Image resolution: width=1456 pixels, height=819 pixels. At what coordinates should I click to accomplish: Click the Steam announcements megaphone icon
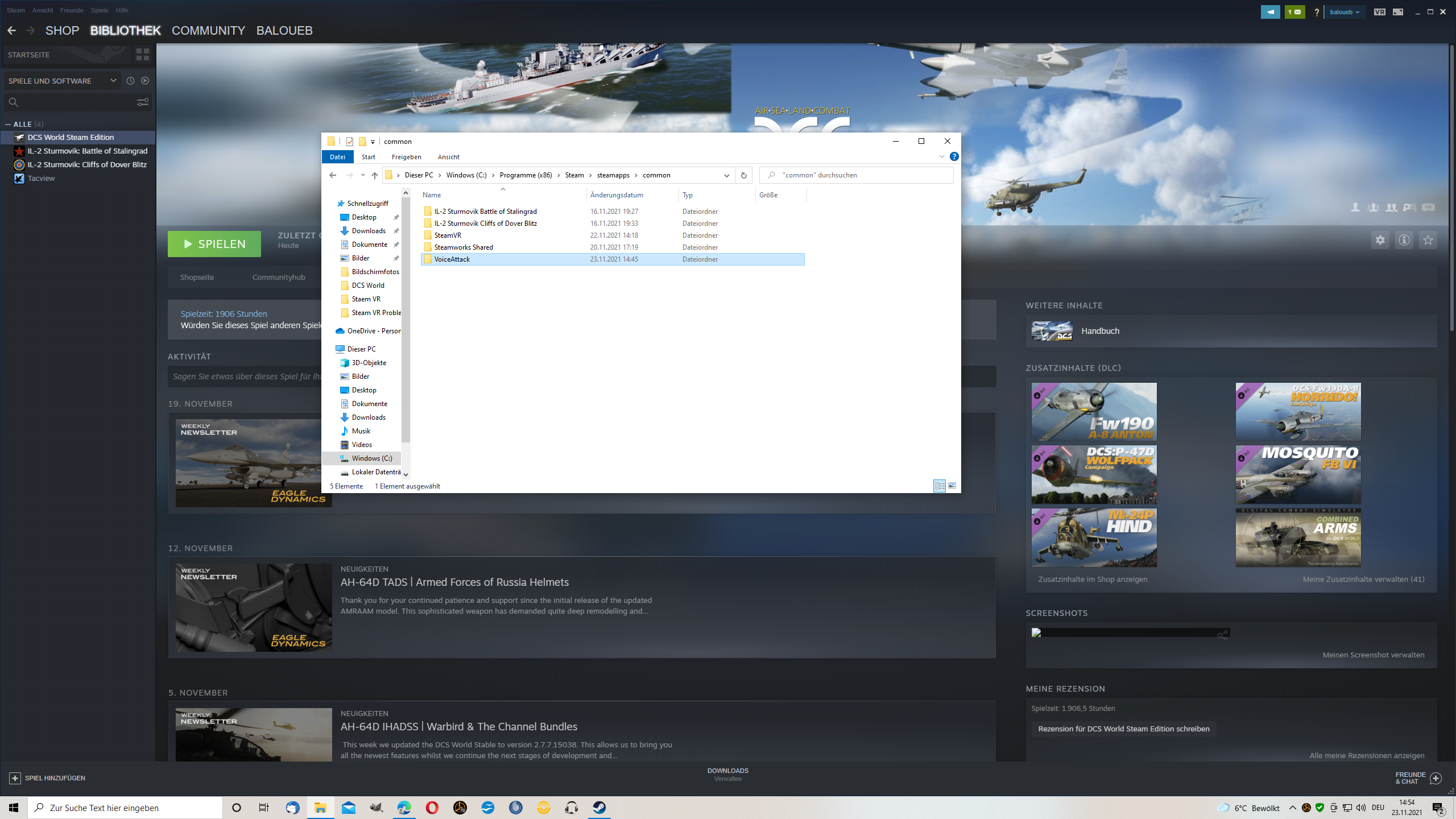click(1270, 11)
